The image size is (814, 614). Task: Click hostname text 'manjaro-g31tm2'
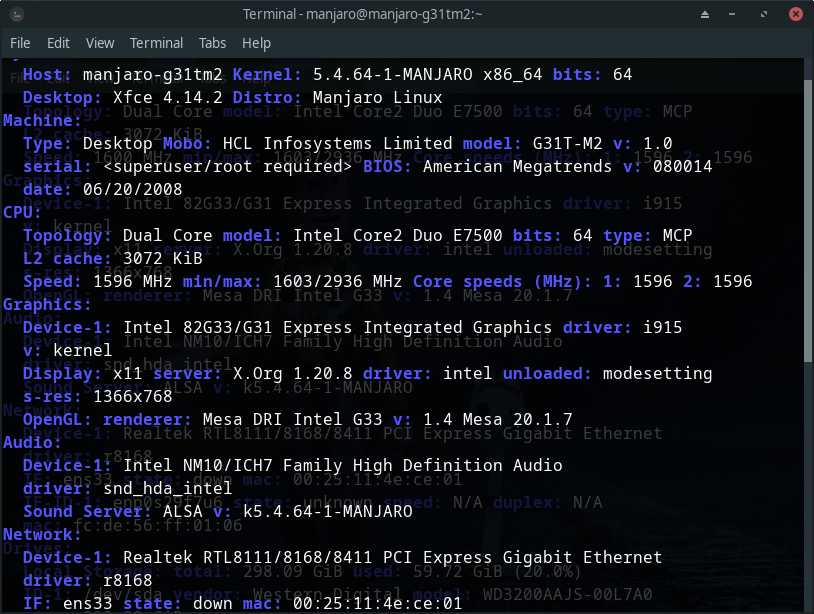pyautogui.click(x=153, y=75)
